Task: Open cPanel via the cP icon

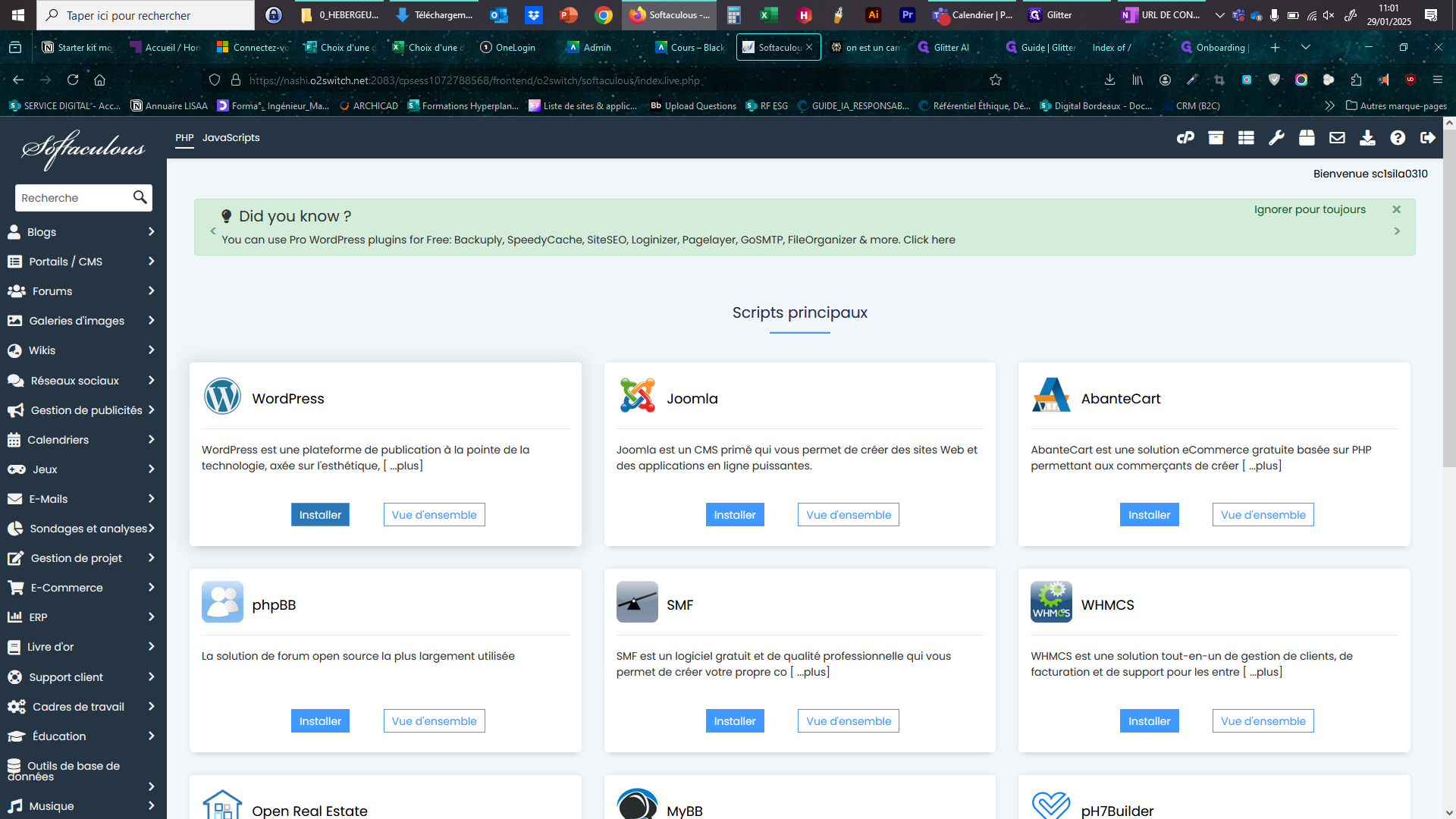Action: 1185,137
